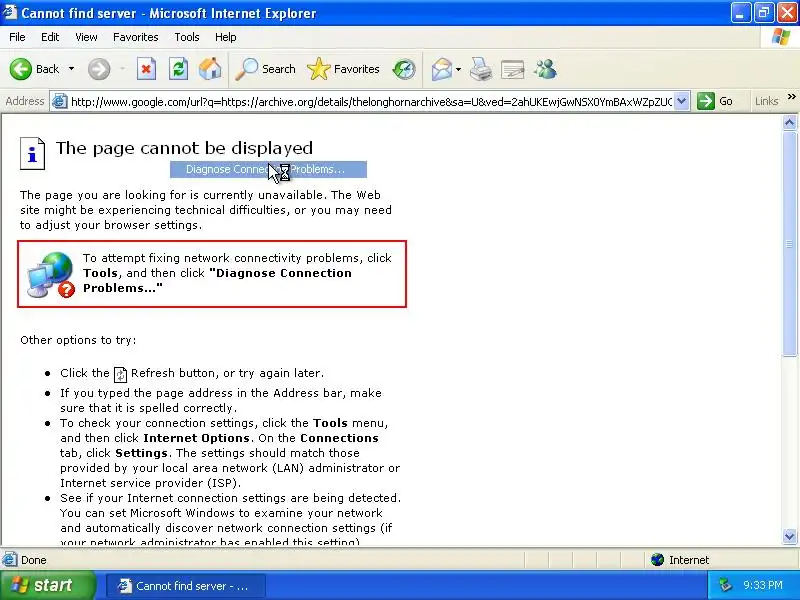Screen dimensions: 800x600
Task: Open the Search toolbar button
Action: coord(265,69)
